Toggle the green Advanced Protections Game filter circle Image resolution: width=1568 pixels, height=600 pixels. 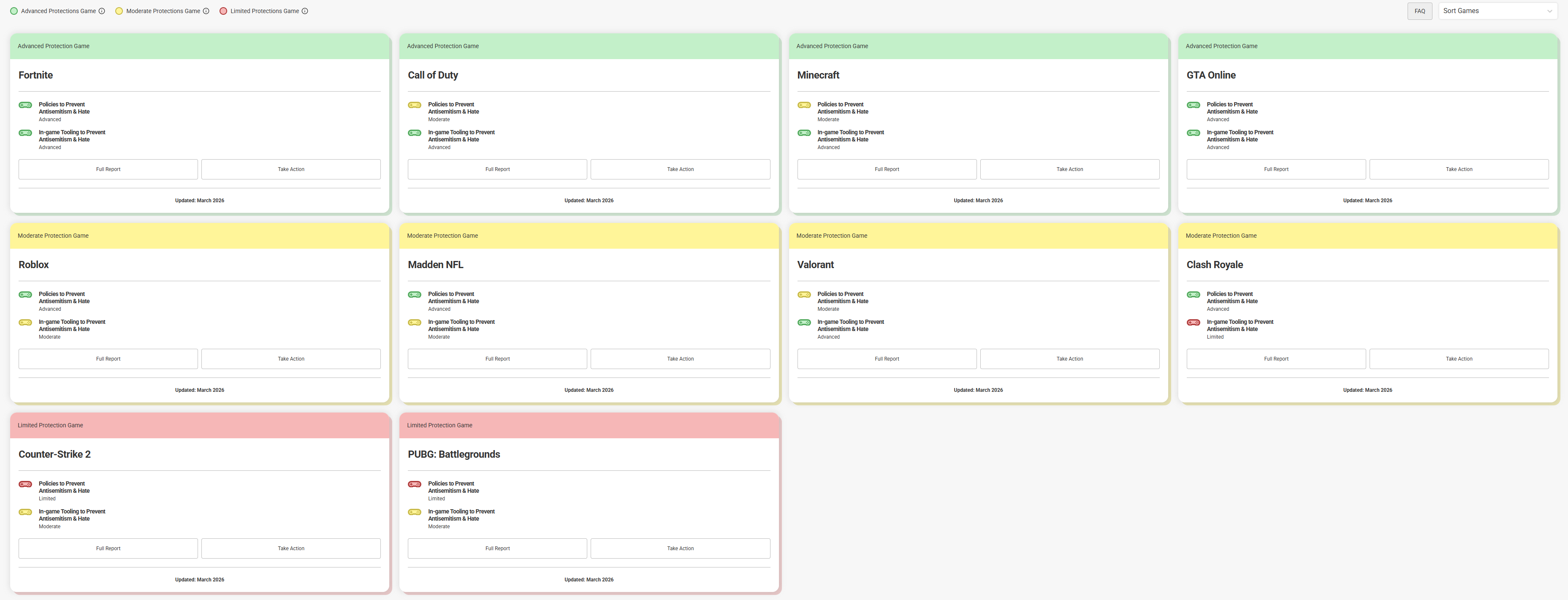point(14,11)
